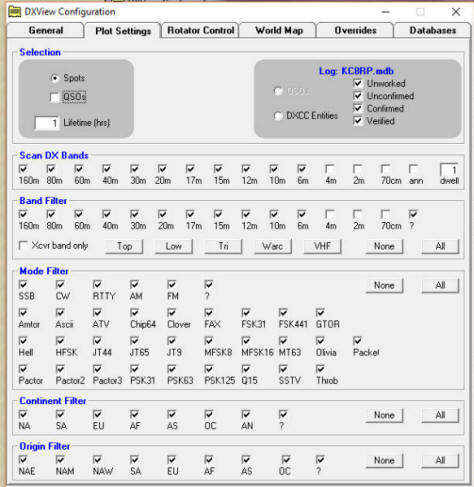The image size is (474, 487).
Task: Click None in Band Filter
Action: coord(384,246)
